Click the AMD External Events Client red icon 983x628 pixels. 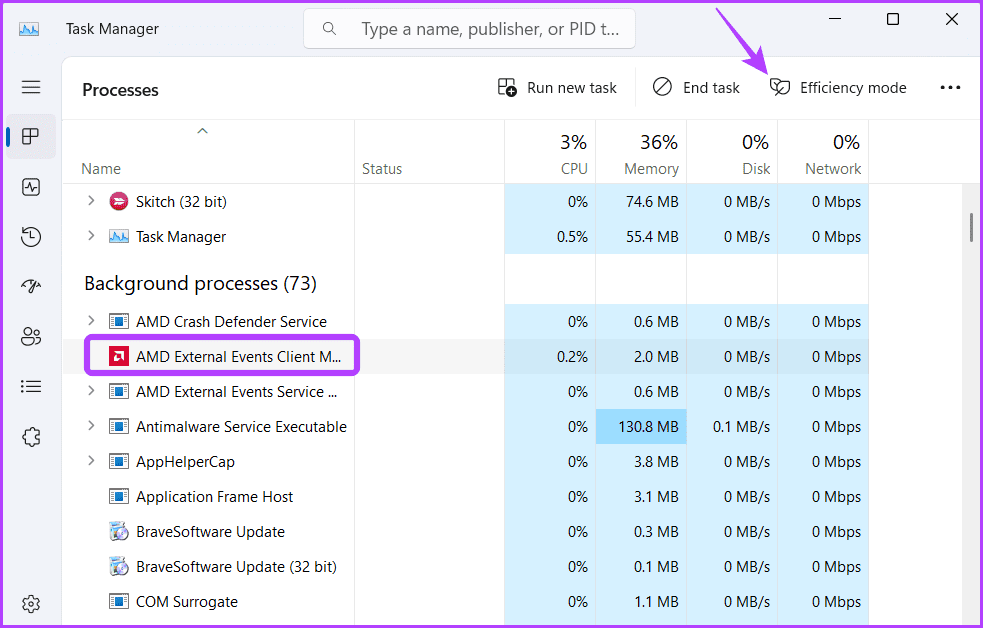(x=118, y=356)
